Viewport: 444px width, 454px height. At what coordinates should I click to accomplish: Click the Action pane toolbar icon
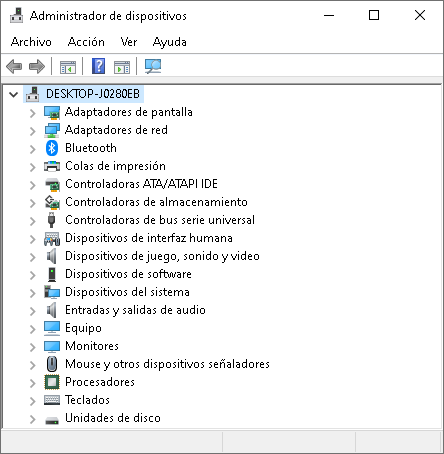(x=122, y=67)
